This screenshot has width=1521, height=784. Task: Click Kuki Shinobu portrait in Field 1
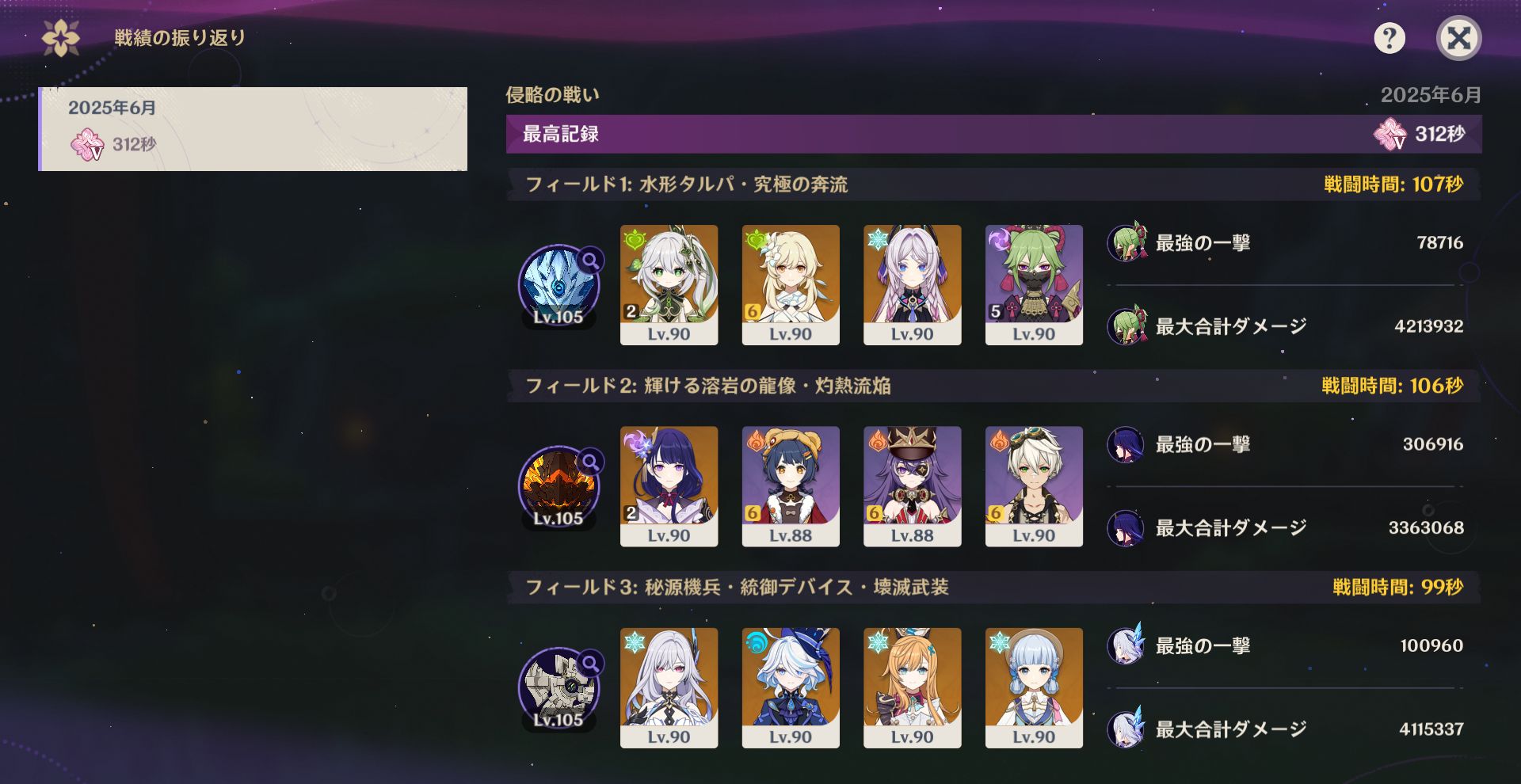coord(1034,285)
